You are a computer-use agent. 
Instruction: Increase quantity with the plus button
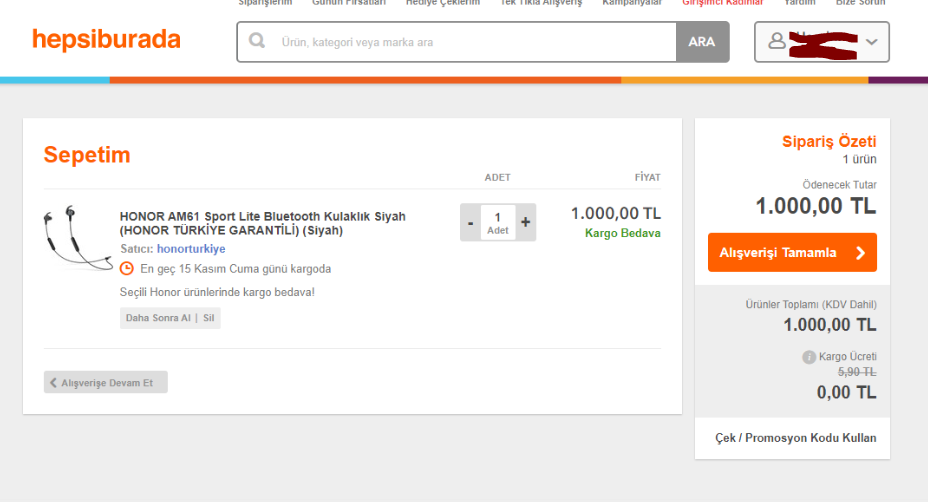point(526,223)
